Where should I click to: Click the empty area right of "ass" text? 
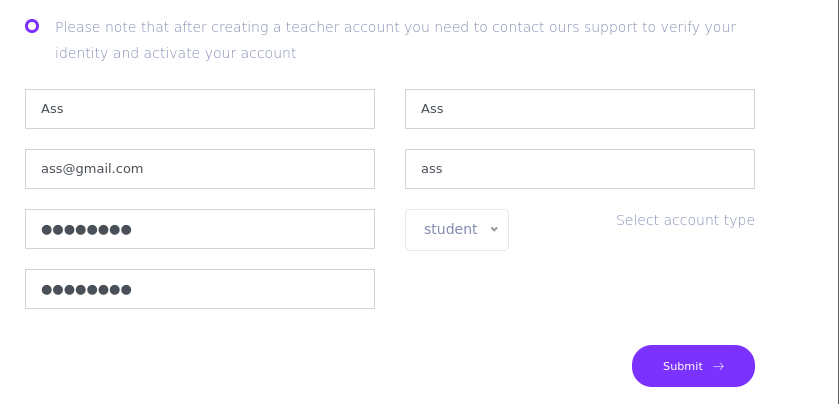click(x=600, y=169)
